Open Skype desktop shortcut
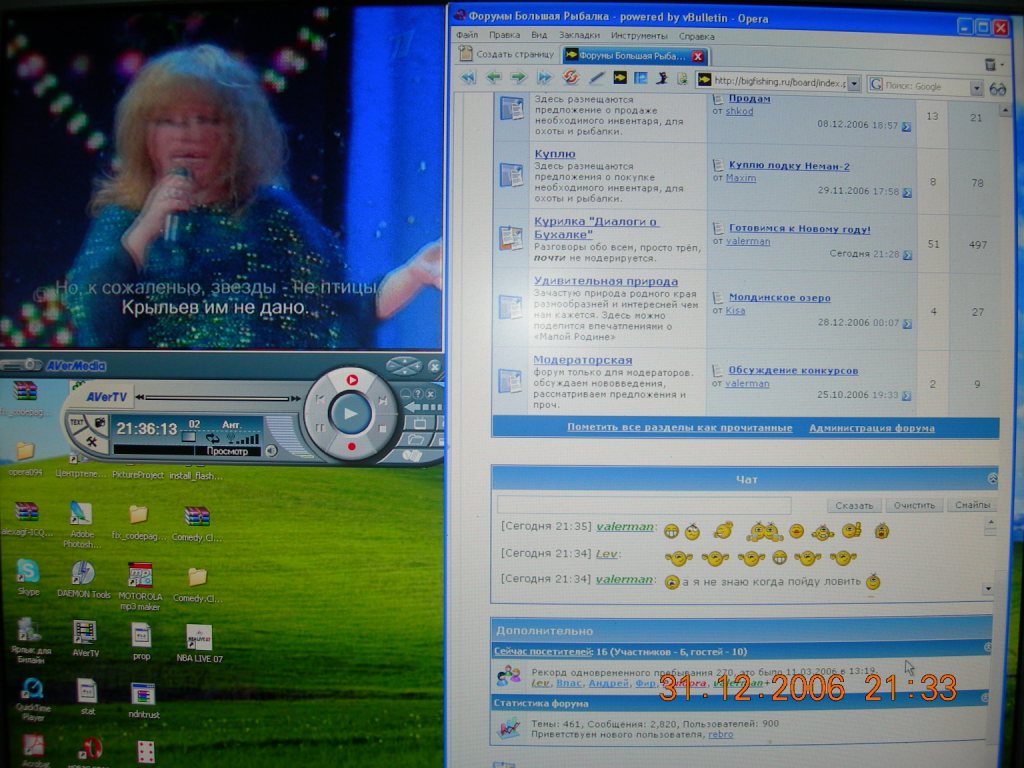This screenshot has height=768, width=1024. [27, 577]
